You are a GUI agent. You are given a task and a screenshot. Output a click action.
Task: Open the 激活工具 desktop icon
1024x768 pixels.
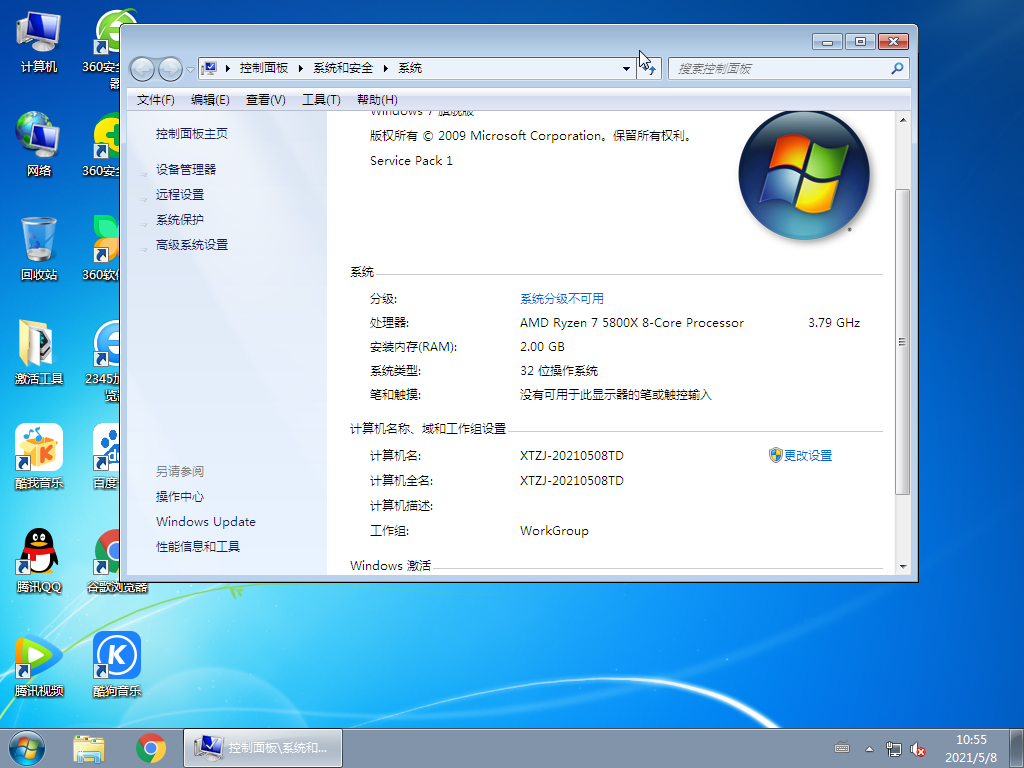[x=38, y=352]
